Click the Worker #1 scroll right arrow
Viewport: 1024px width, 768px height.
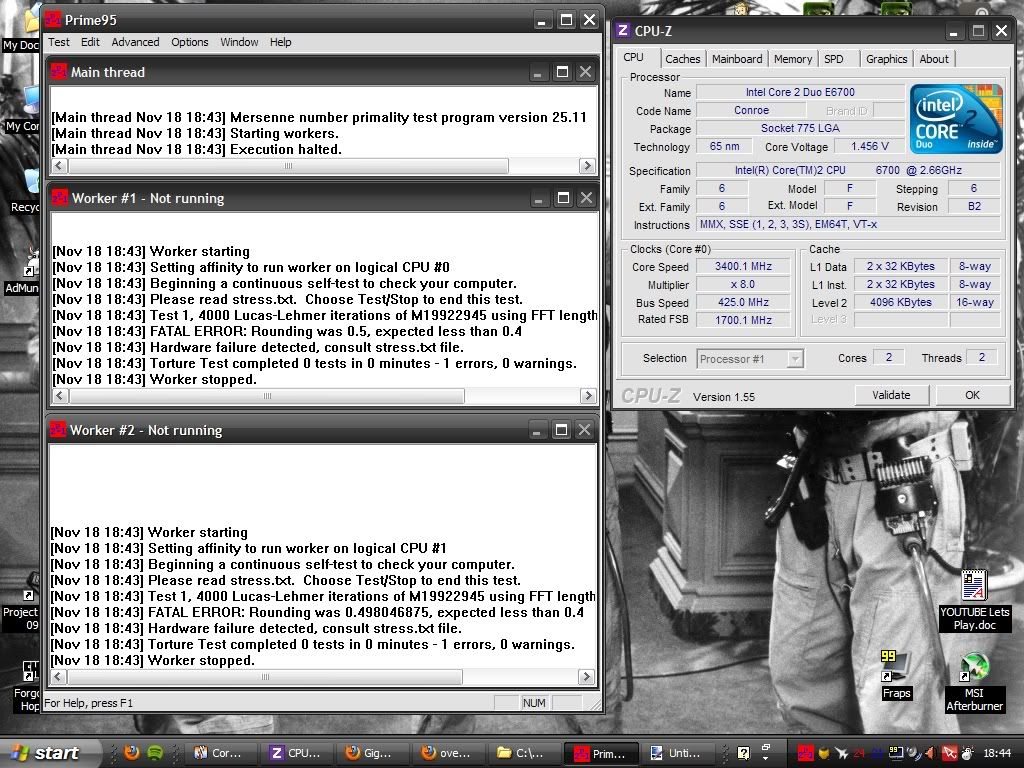tap(588, 396)
